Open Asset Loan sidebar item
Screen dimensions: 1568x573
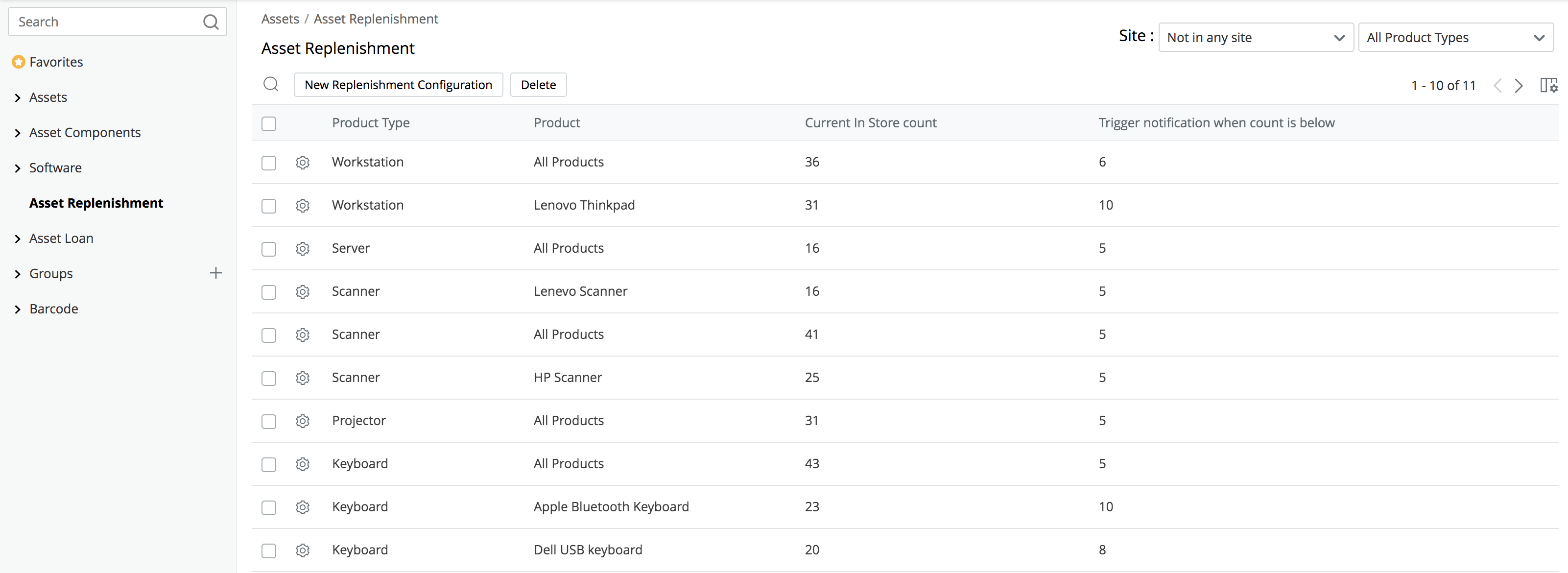61,239
